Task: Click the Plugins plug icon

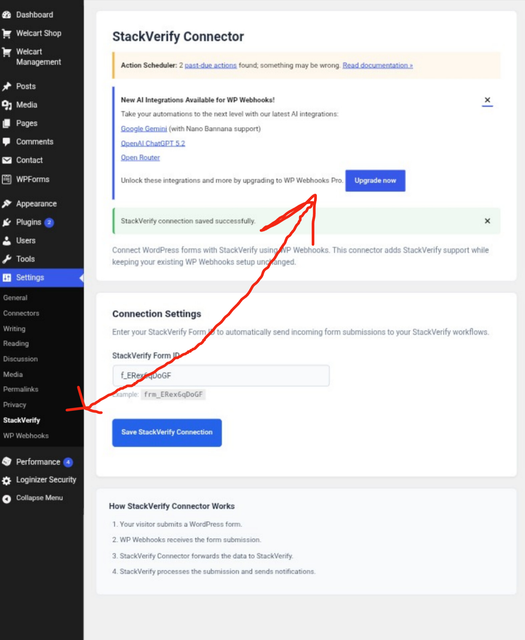Action: click(x=7, y=222)
